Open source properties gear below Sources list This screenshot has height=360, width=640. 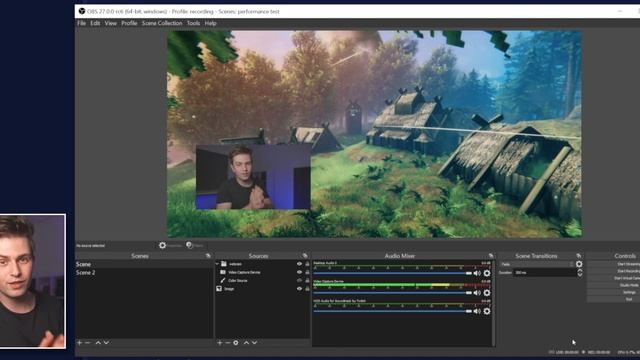click(236, 343)
